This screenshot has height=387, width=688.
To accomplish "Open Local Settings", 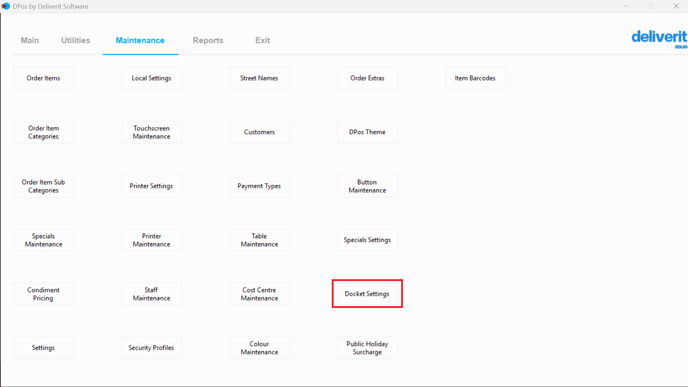I will click(151, 78).
